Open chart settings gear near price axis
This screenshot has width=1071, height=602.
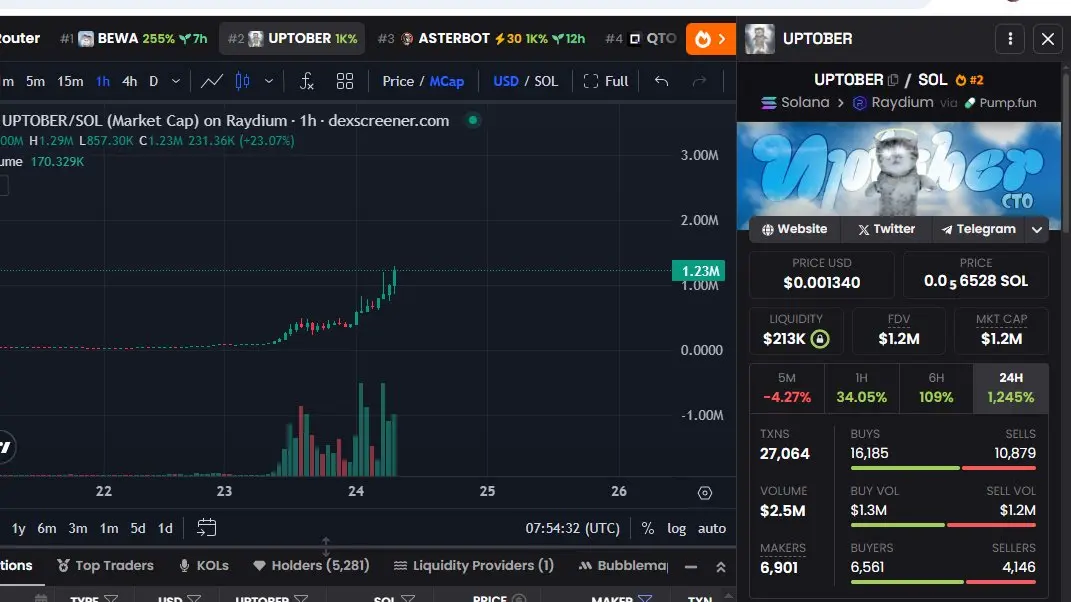click(705, 493)
